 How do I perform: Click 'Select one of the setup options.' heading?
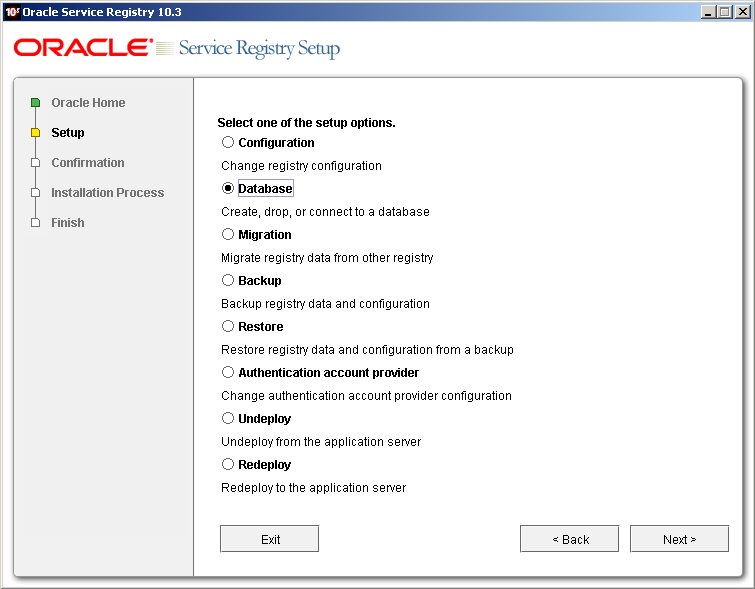click(306, 123)
